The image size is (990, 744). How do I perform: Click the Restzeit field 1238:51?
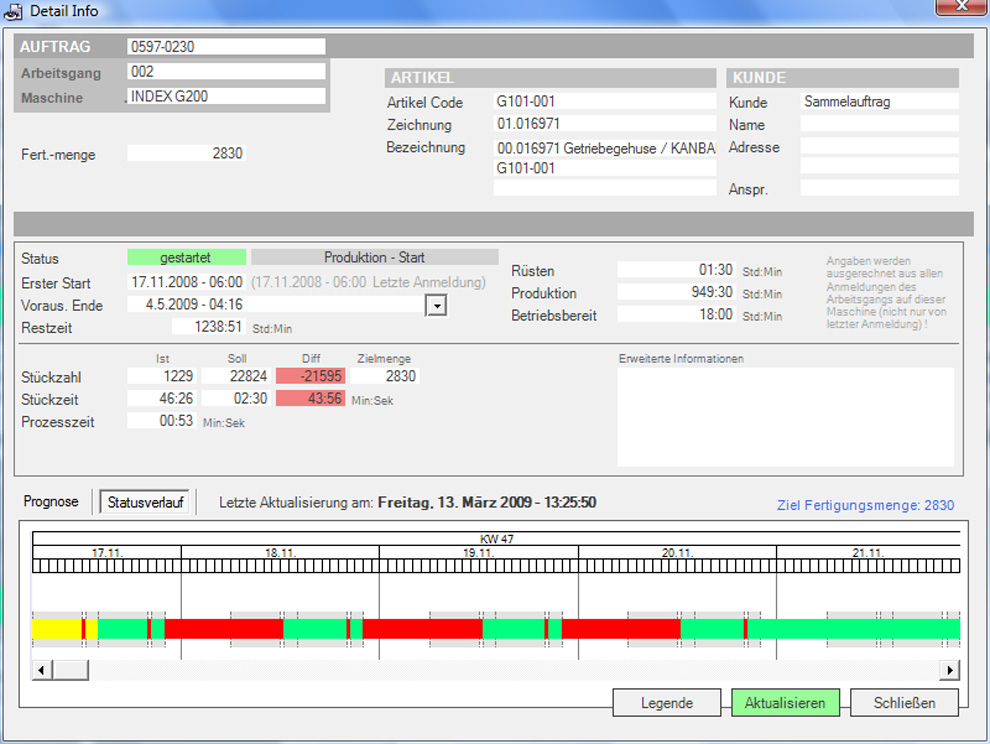209,327
